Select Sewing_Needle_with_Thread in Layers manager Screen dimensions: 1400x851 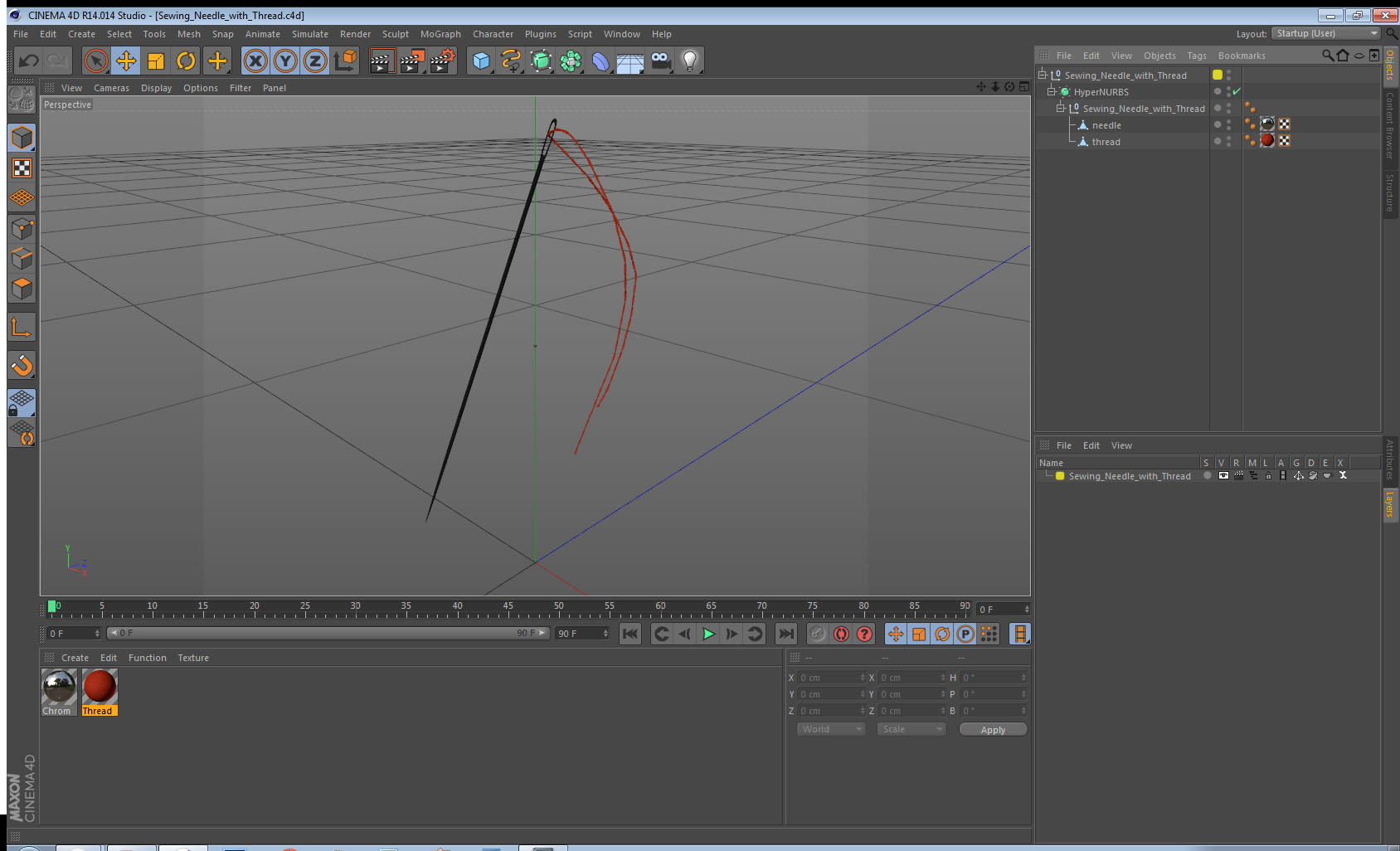point(1129,476)
